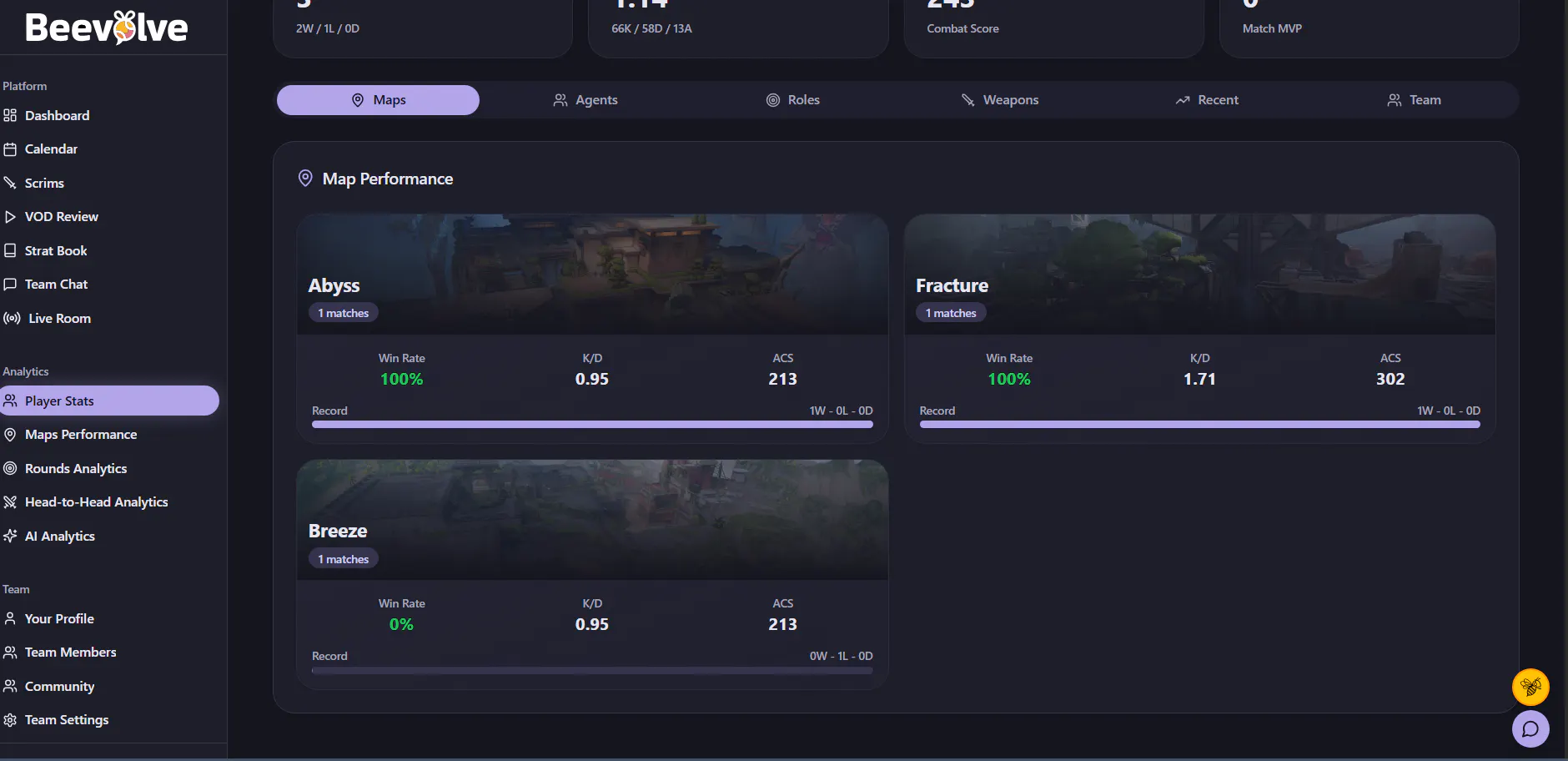Click the Live Room broadcast icon
Viewport: 1568px width, 761px height.
click(x=12, y=318)
